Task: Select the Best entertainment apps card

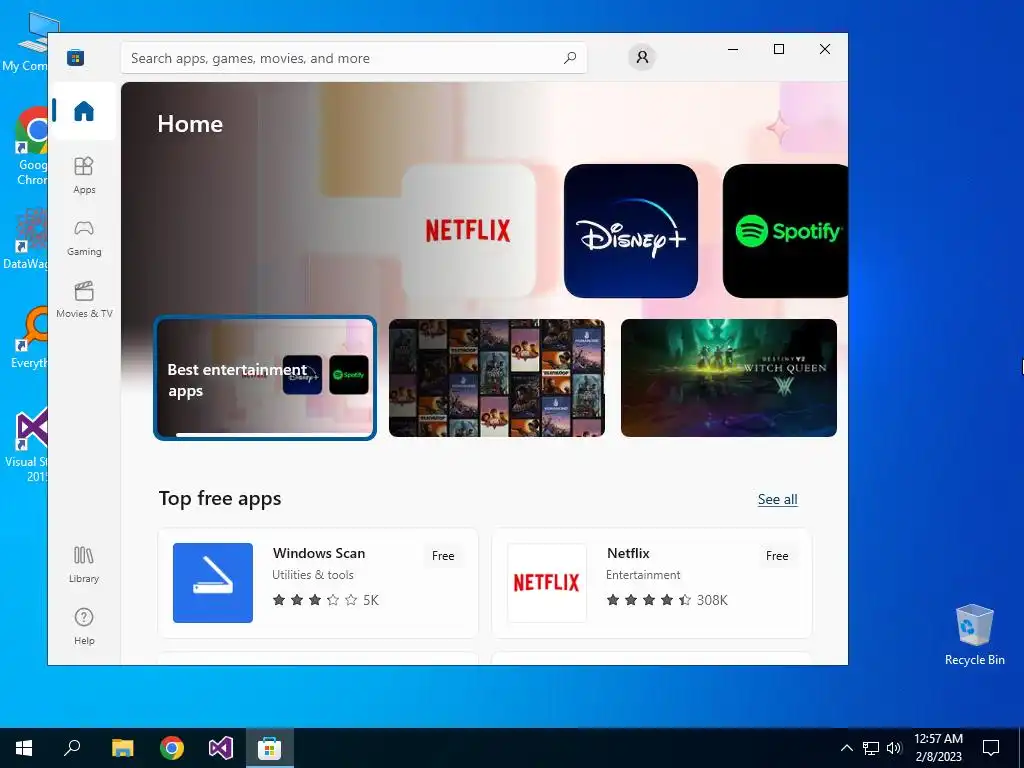Action: pos(264,378)
